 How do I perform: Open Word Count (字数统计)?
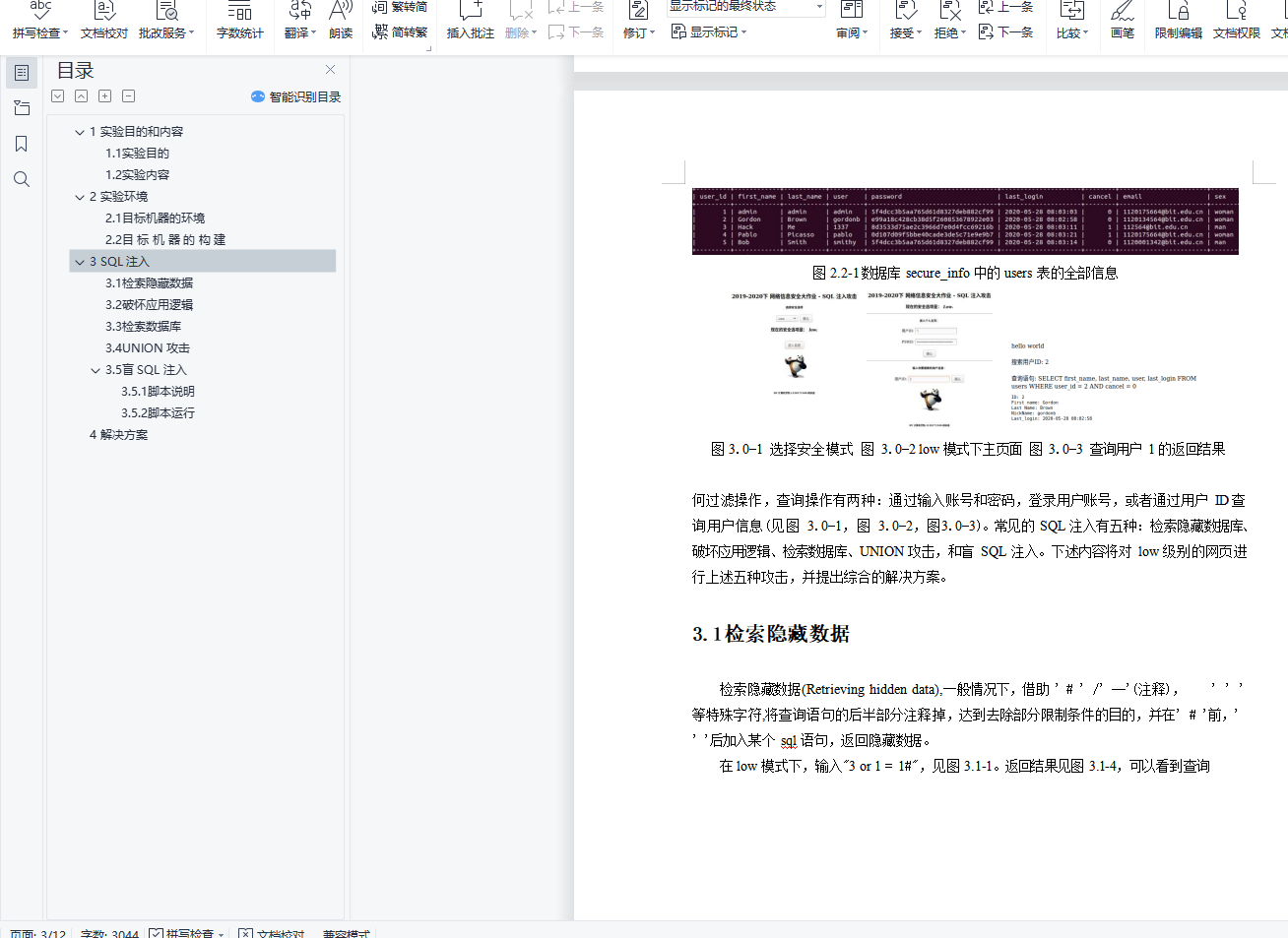coord(240,21)
